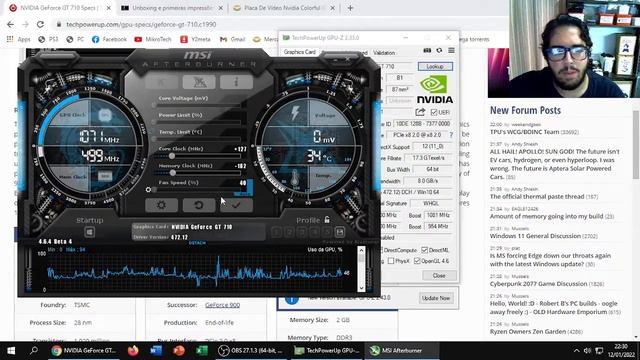Screen dimensions: 640x360
Task: Click Afterburner reset settings button
Action: (x=198, y=205)
